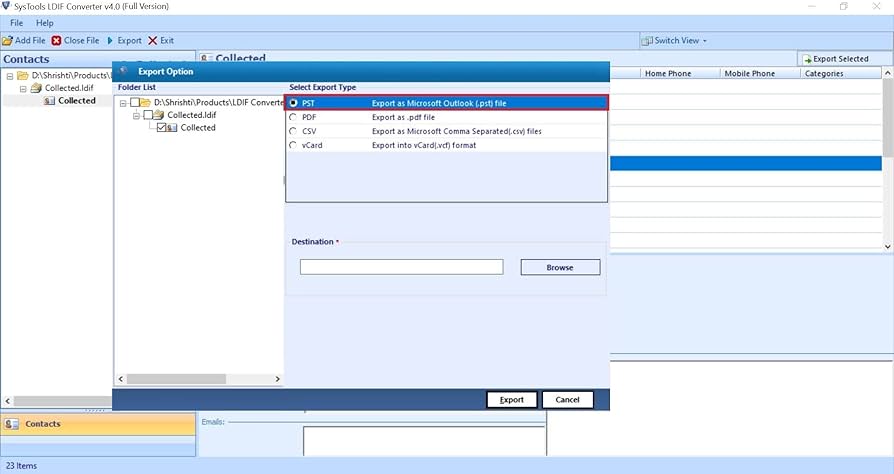Click the Exit red X icon

tap(152, 41)
